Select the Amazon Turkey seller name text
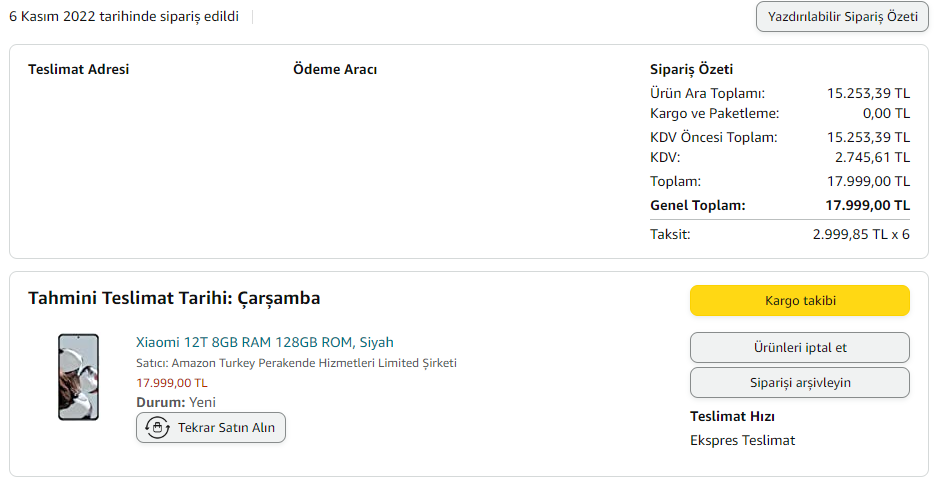Viewport: 942px width, 484px height. pyautogui.click(x=296, y=363)
